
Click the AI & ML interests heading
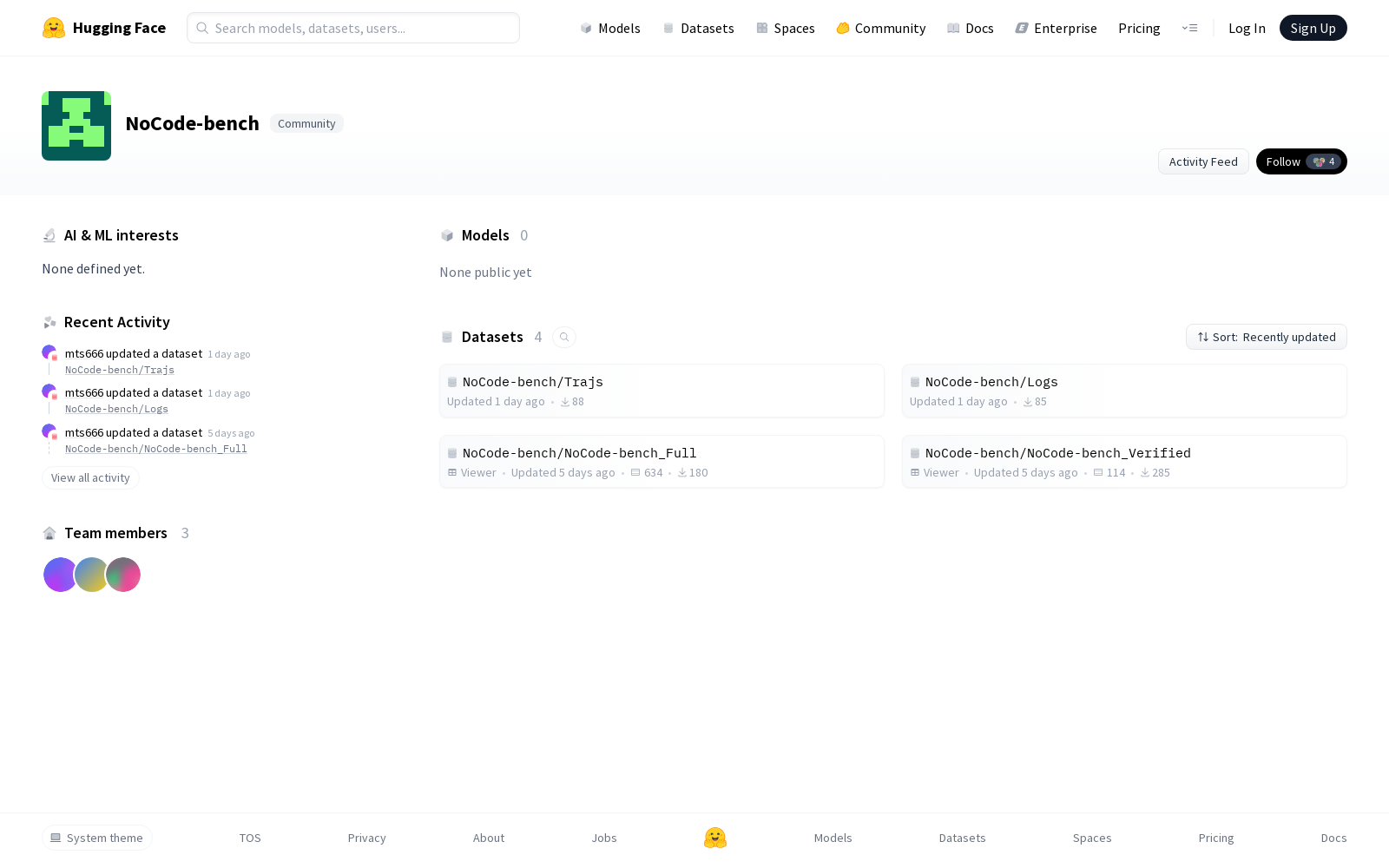[122, 235]
